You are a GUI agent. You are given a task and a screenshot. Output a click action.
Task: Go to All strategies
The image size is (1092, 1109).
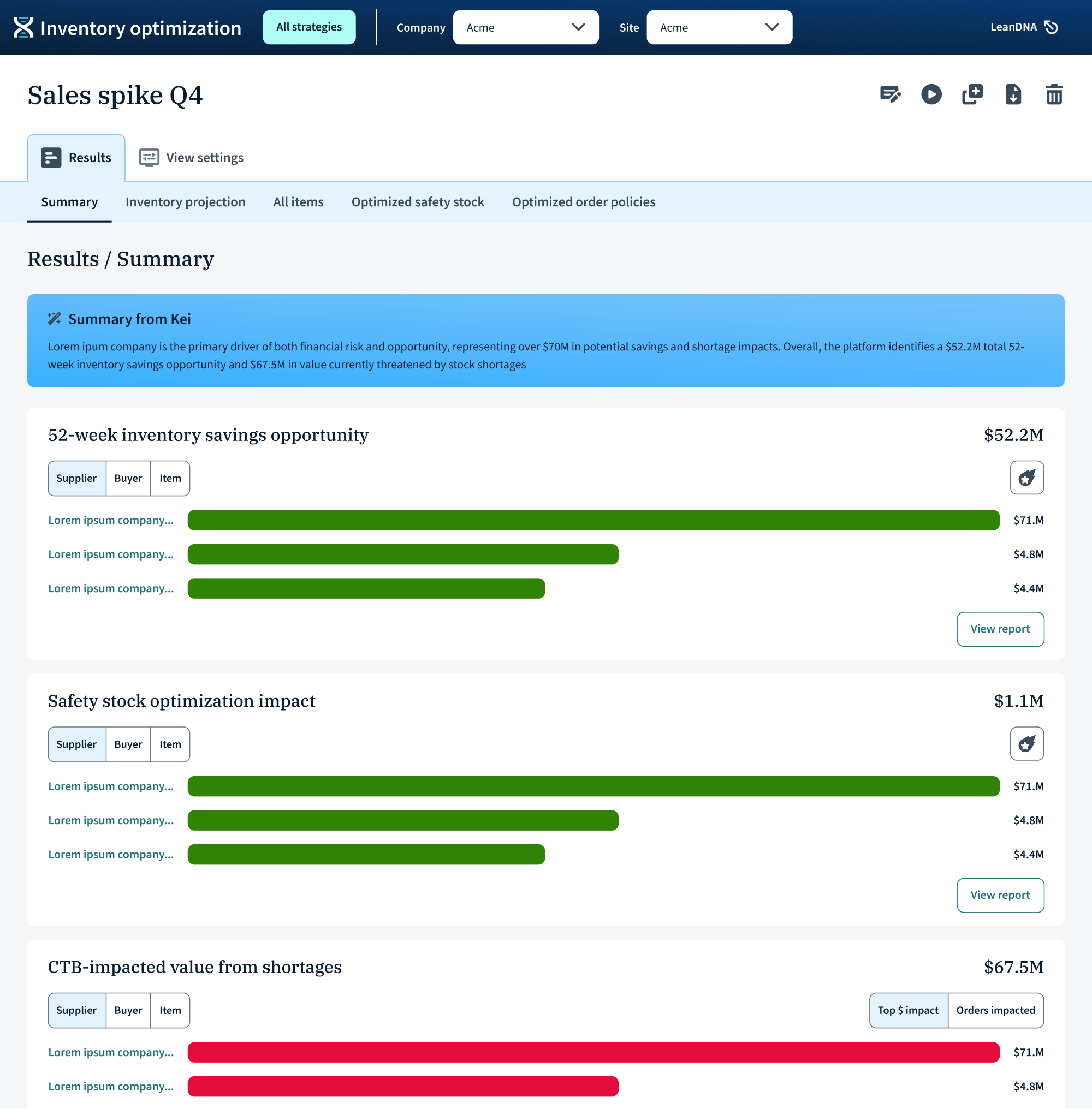[x=309, y=27]
